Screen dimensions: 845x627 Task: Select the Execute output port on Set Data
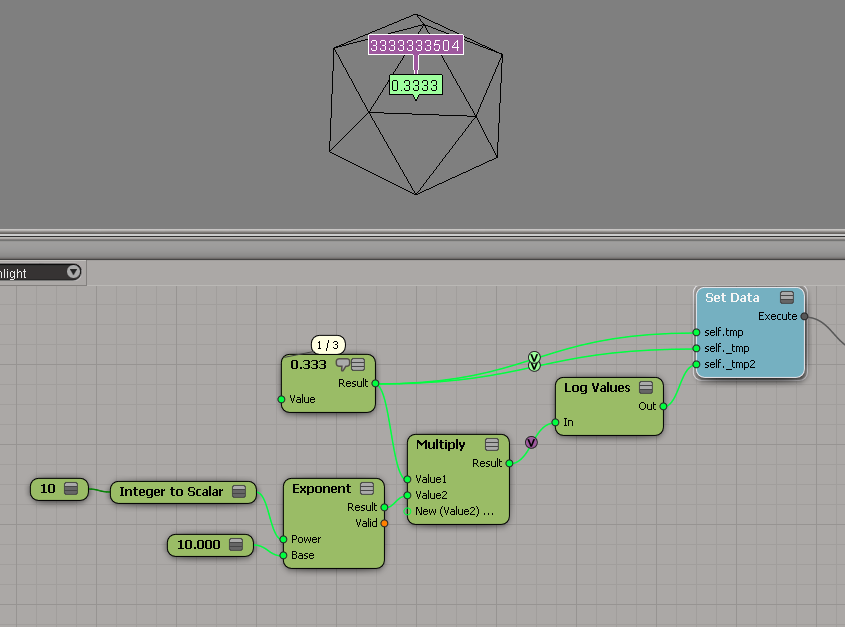tap(804, 316)
